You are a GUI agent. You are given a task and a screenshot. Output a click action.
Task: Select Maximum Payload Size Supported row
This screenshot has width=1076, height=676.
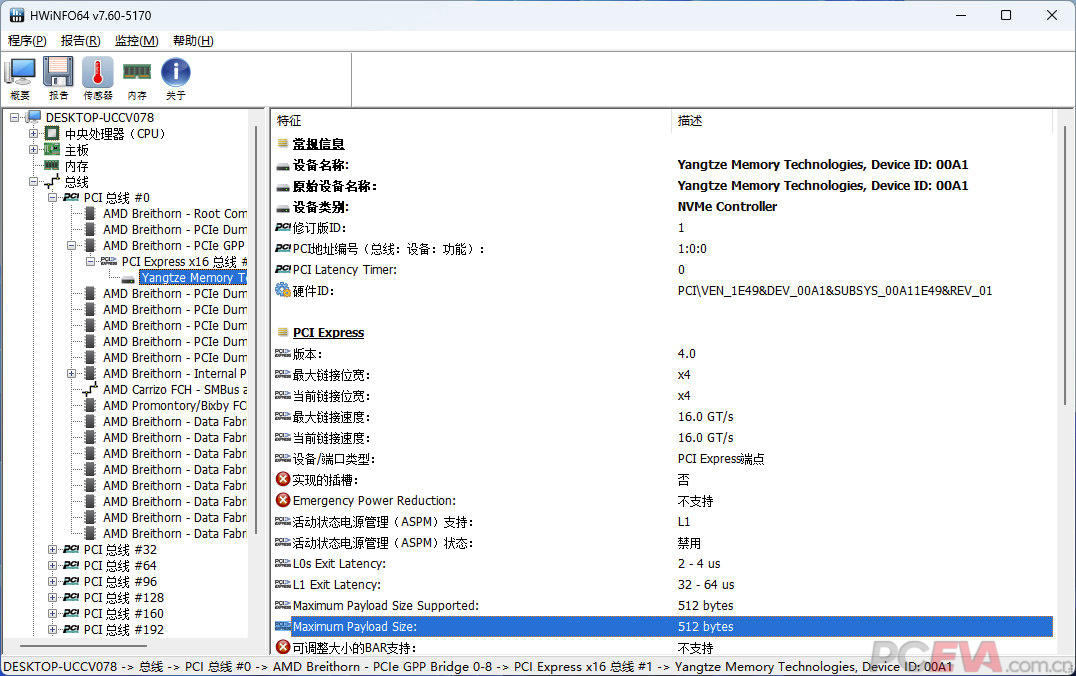[663, 605]
